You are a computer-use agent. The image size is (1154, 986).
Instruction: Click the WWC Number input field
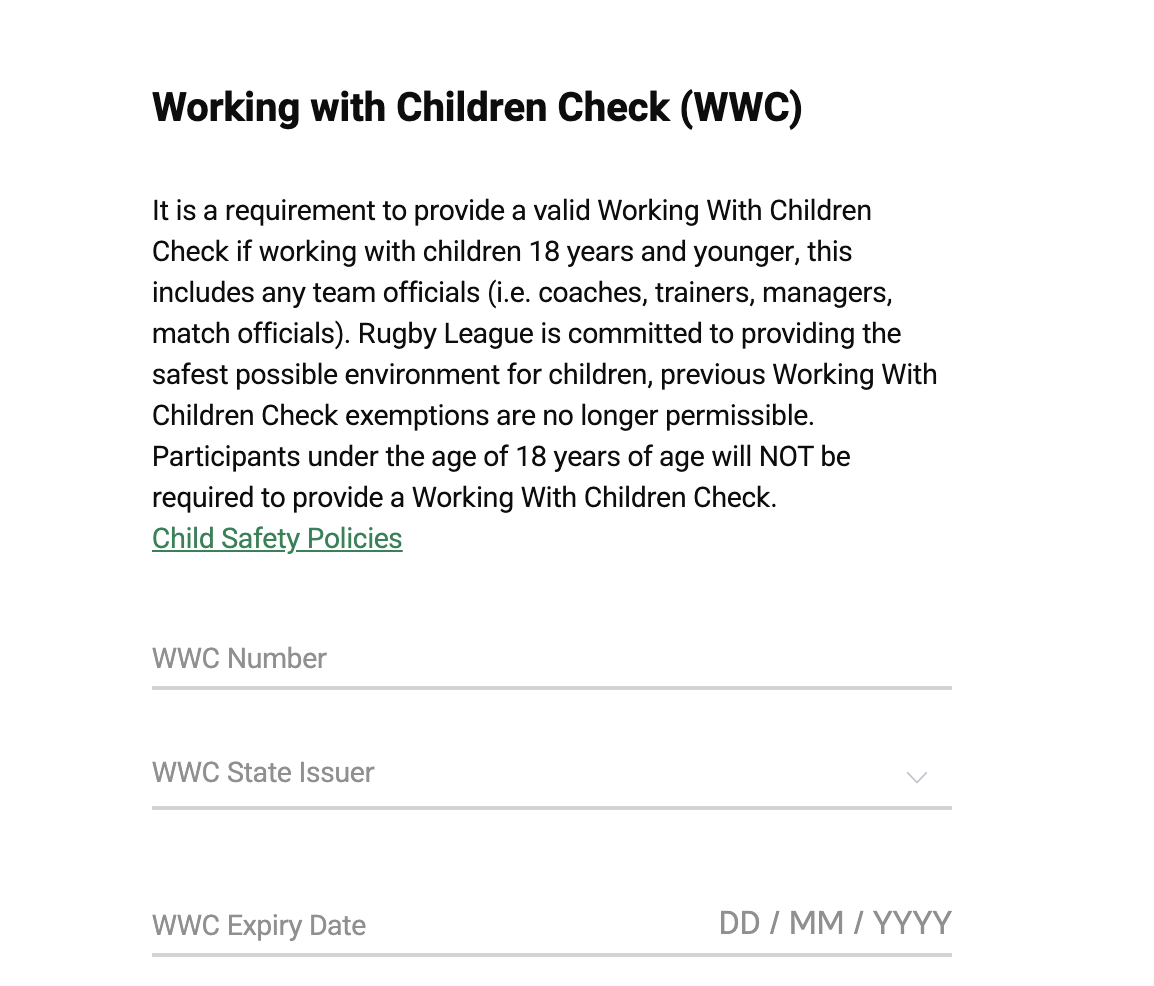[x=551, y=659]
